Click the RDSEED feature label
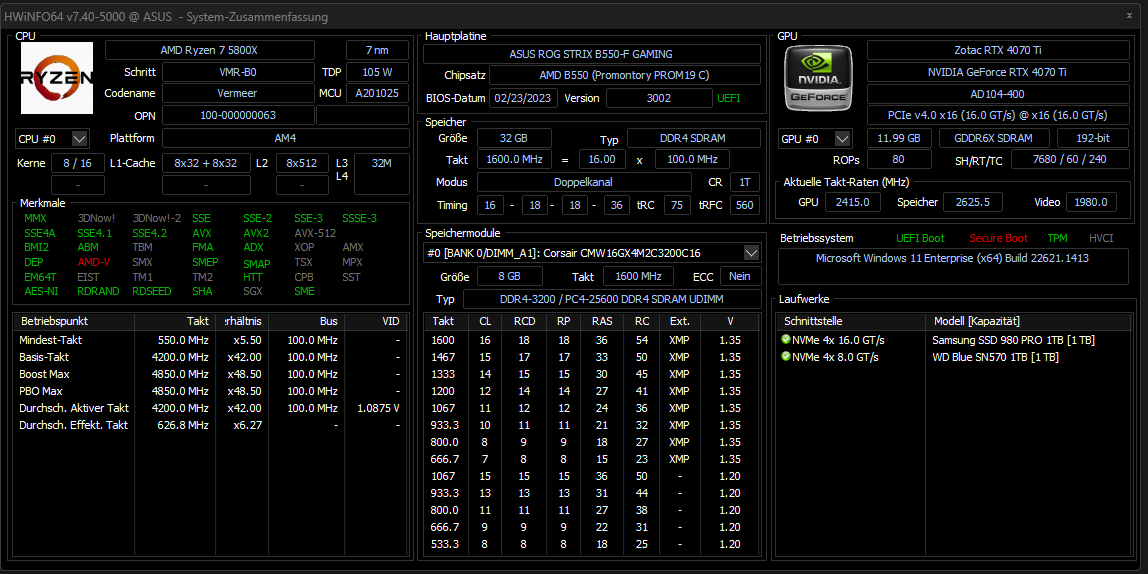Viewport: 1148px width, 574px height. (152, 291)
